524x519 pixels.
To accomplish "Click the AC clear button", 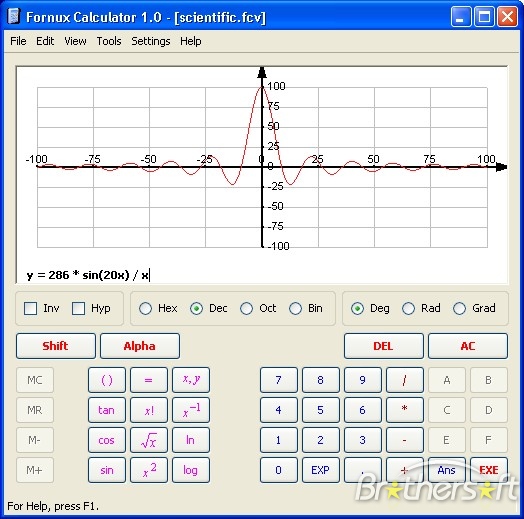I will coord(468,346).
